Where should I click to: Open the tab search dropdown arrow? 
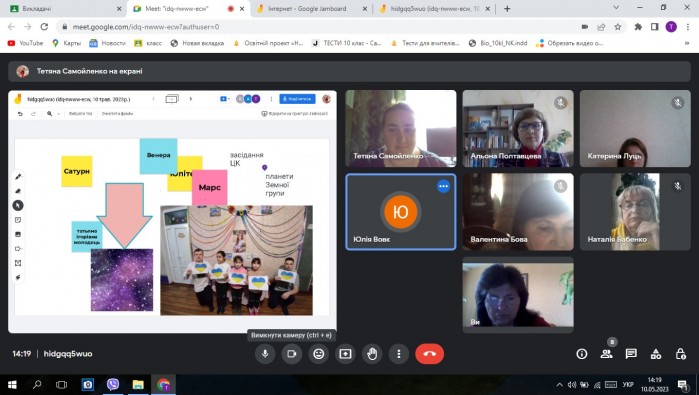[616, 8]
